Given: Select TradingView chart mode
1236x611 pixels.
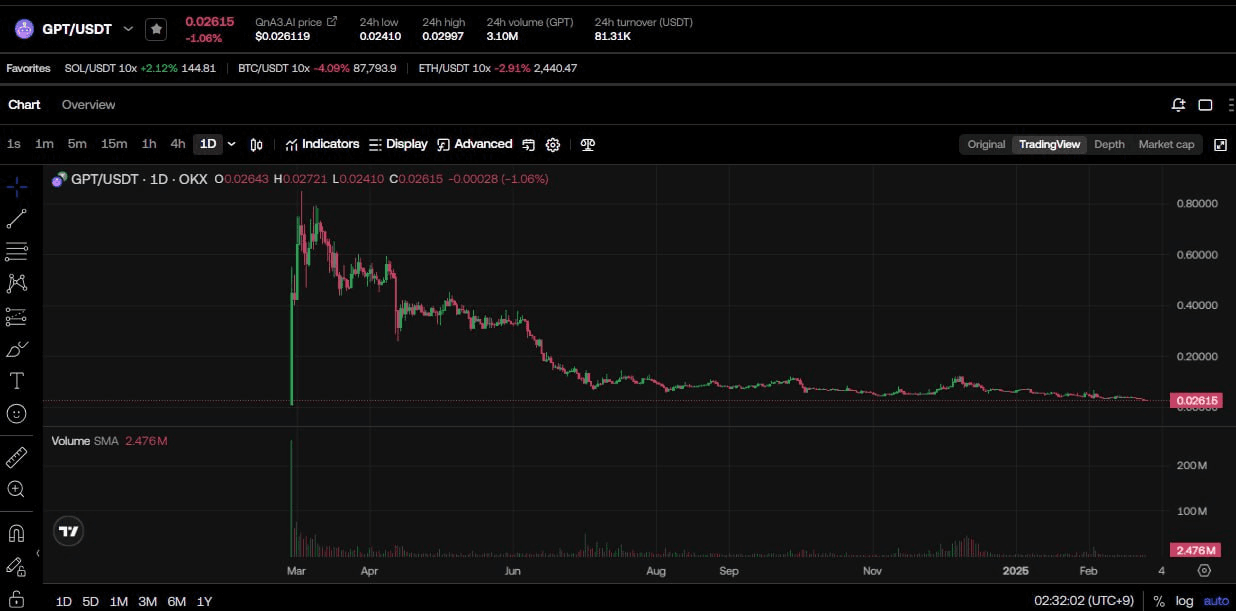Looking at the screenshot, I should (1049, 145).
